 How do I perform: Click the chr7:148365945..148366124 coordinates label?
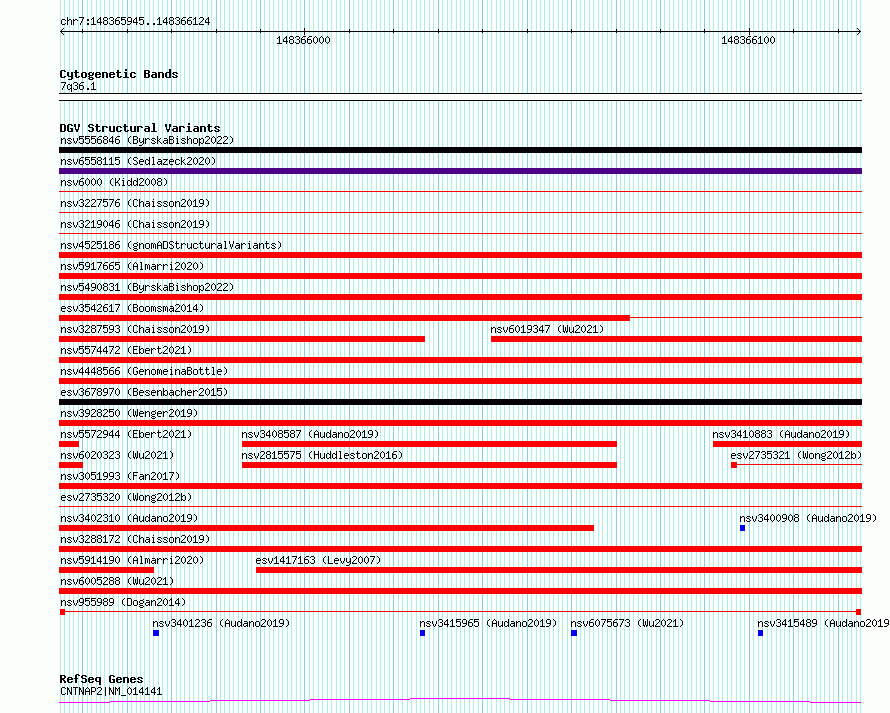[135, 21]
